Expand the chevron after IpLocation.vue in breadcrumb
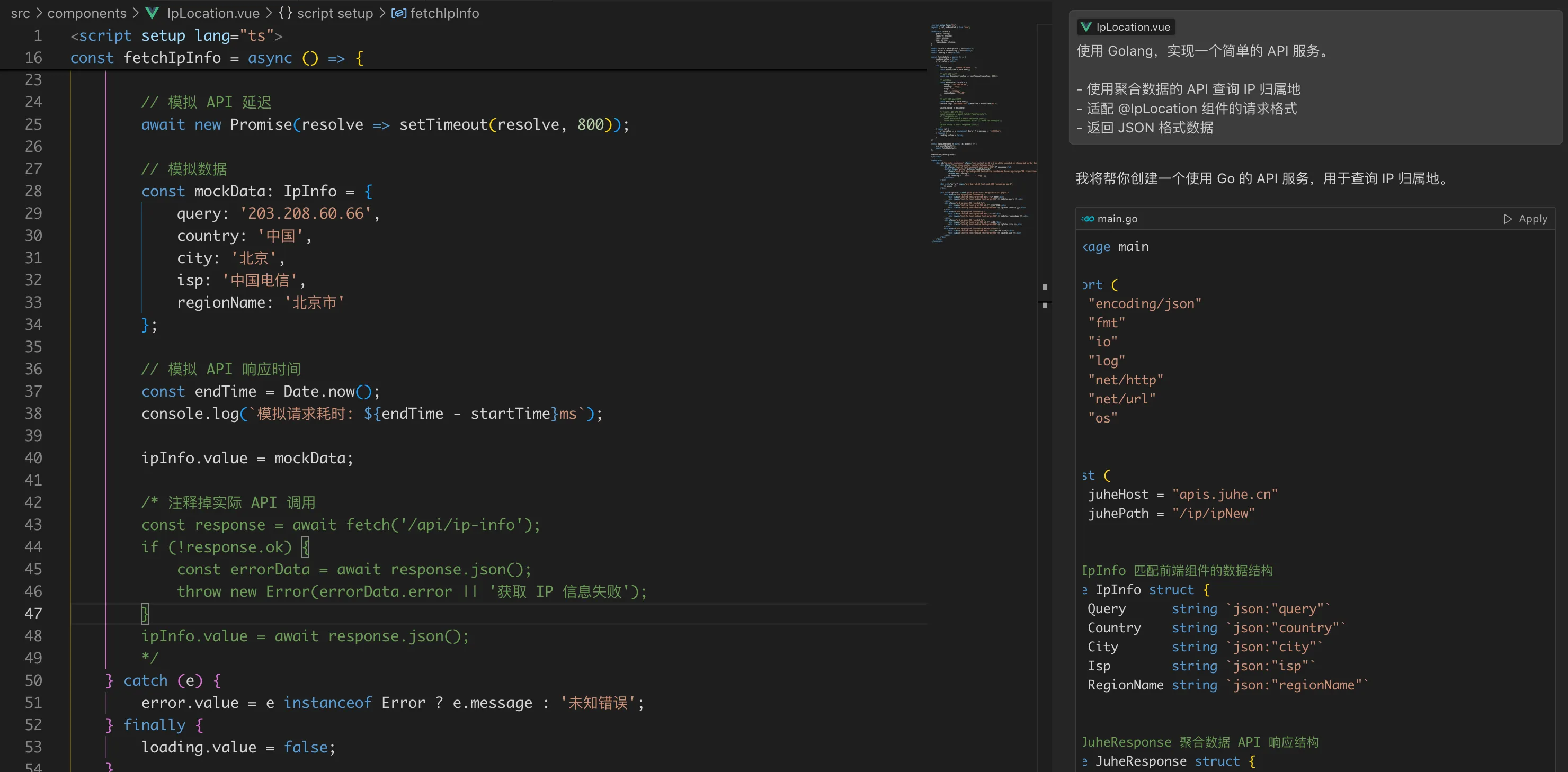The width and height of the screenshot is (1568, 772). [269, 13]
